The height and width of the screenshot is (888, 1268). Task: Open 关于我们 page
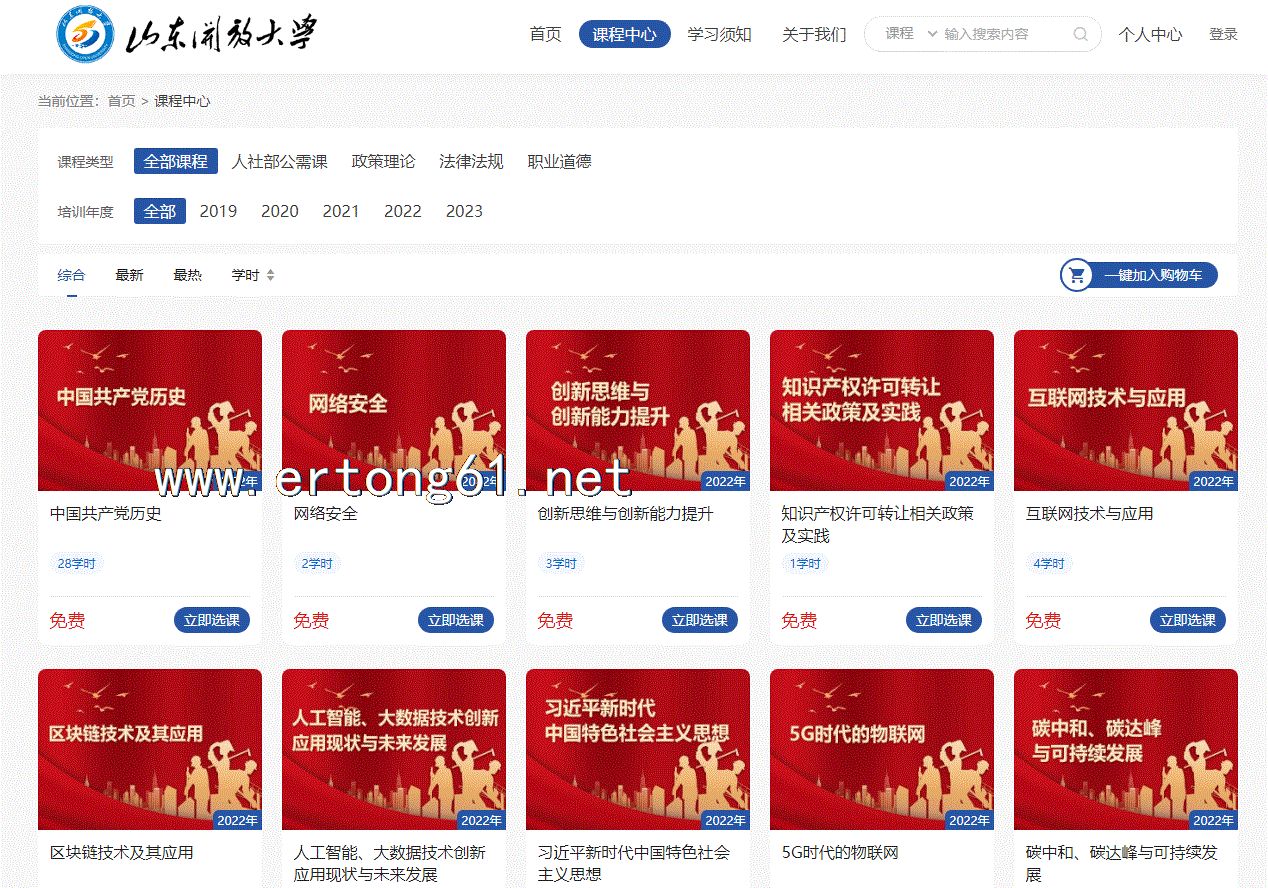pos(813,34)
